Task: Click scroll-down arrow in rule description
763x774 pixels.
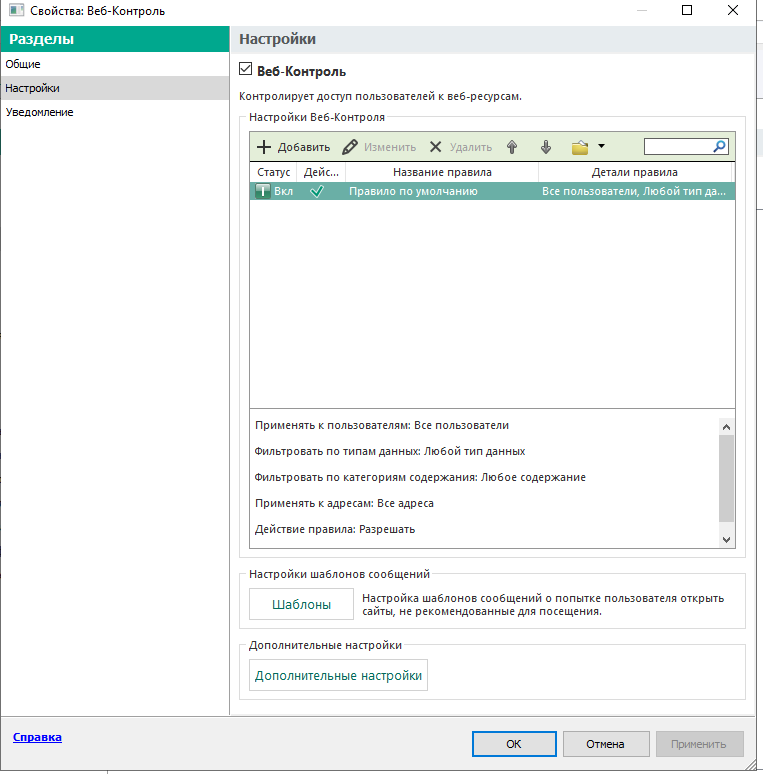Action: pos(726,540)
